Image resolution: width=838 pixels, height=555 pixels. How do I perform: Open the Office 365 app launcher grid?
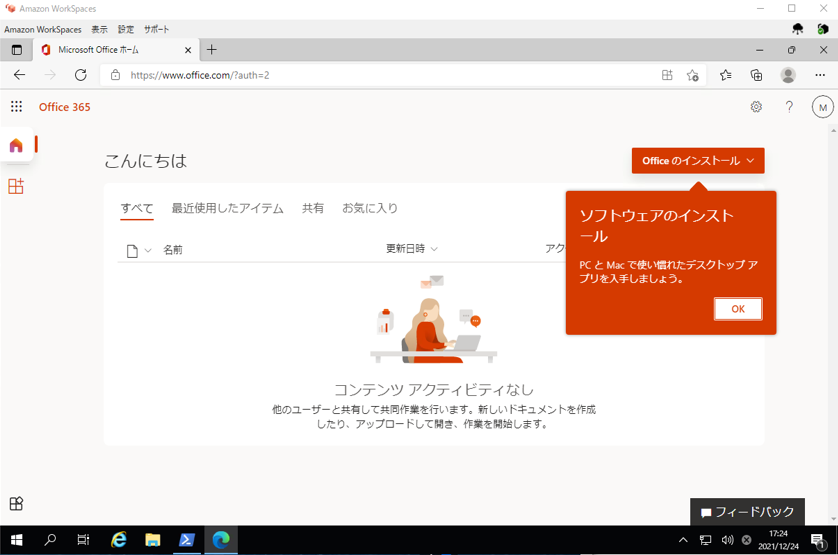click(x=17, y=106)
